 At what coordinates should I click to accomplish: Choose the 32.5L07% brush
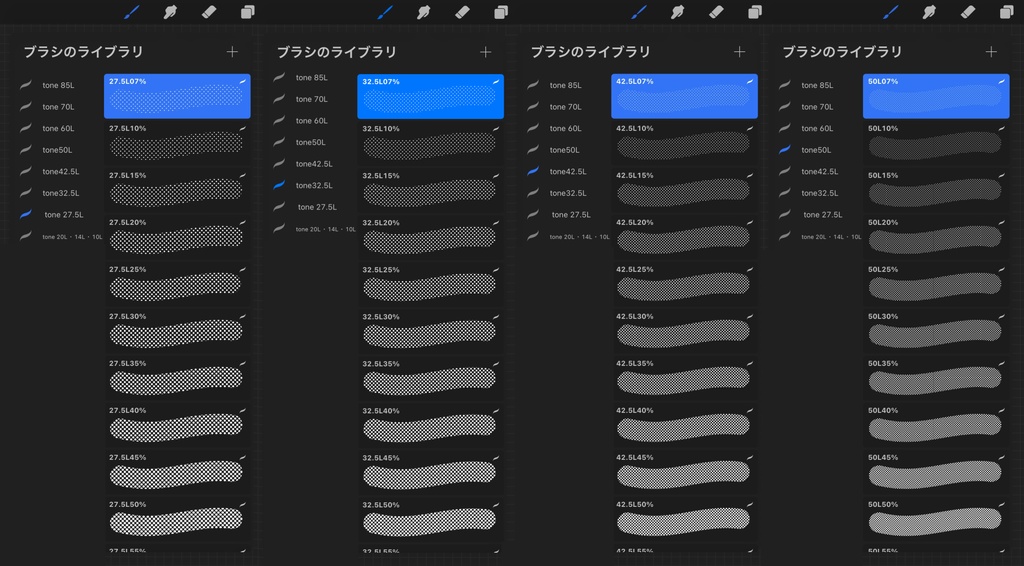click(x=430, y=96)
